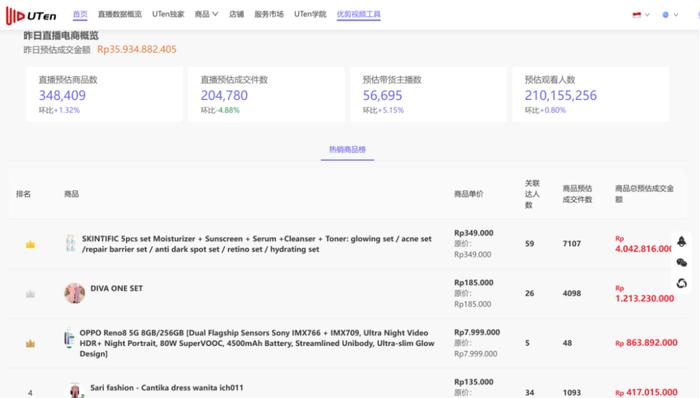Click the Rp 1.213.230.000 total amount
700x398 pixels.
click(x=645, y=294)
